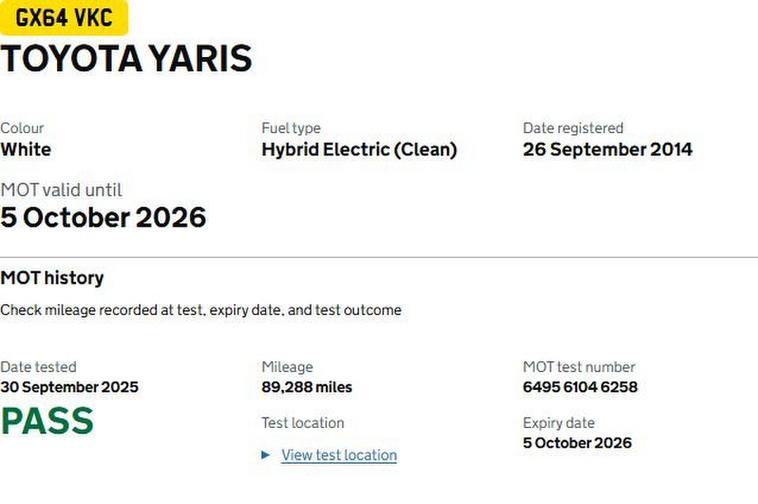Click the Hybrid Electric (Clean) fuel value

(359, 150)
